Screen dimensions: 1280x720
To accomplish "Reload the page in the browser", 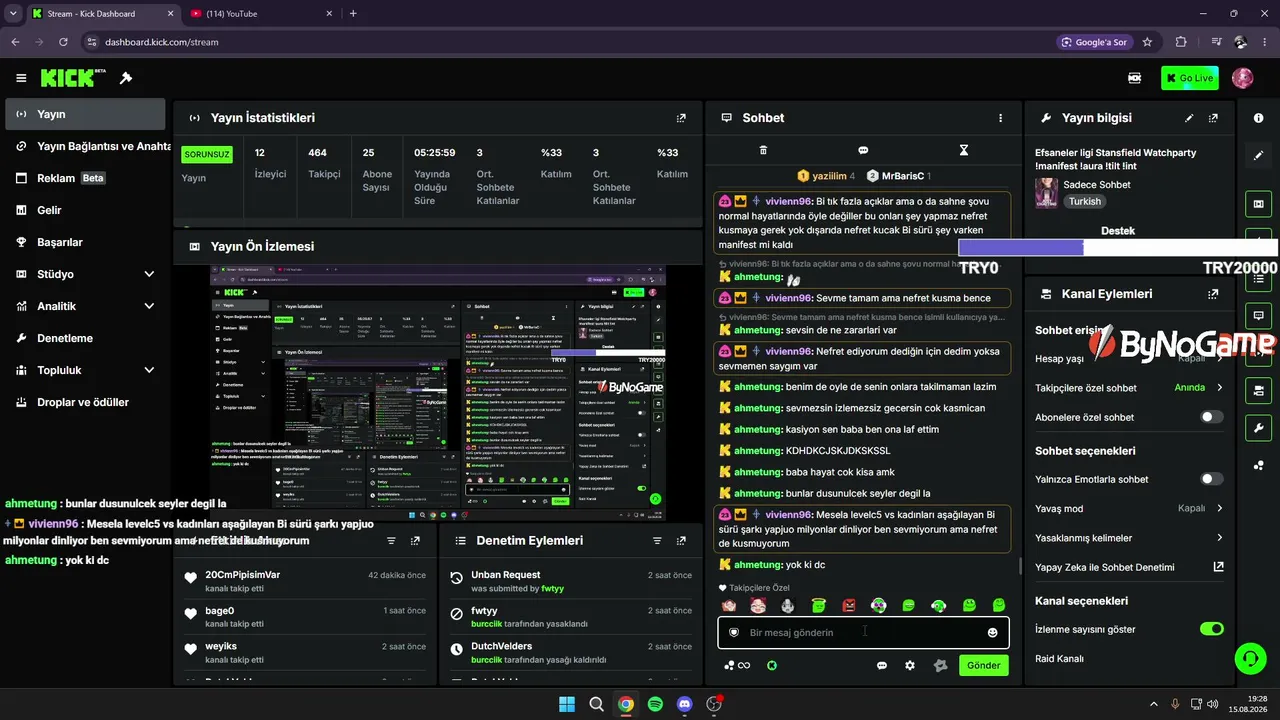I will (63, 42).
